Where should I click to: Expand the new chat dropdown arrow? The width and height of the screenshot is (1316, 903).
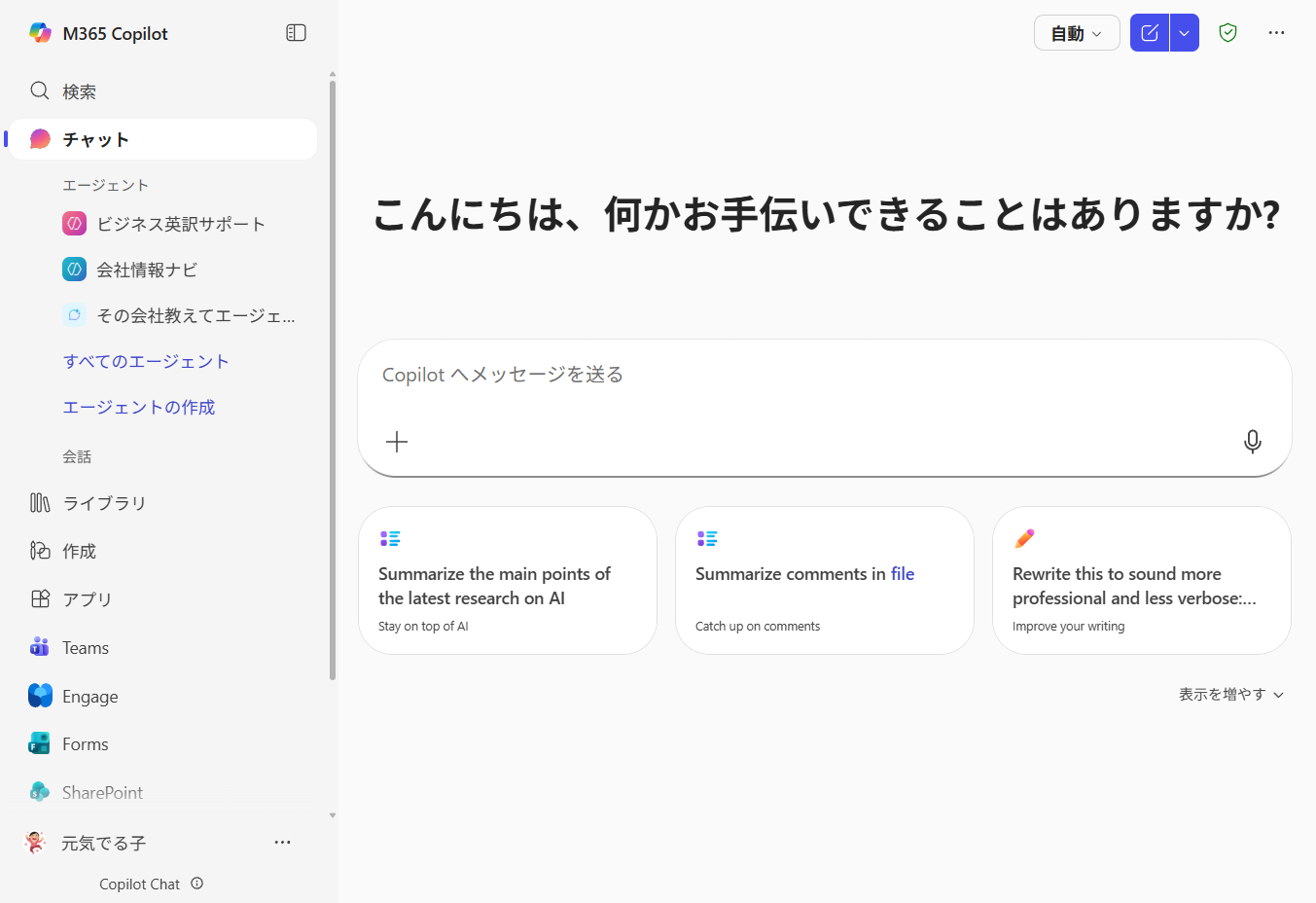1184,33
